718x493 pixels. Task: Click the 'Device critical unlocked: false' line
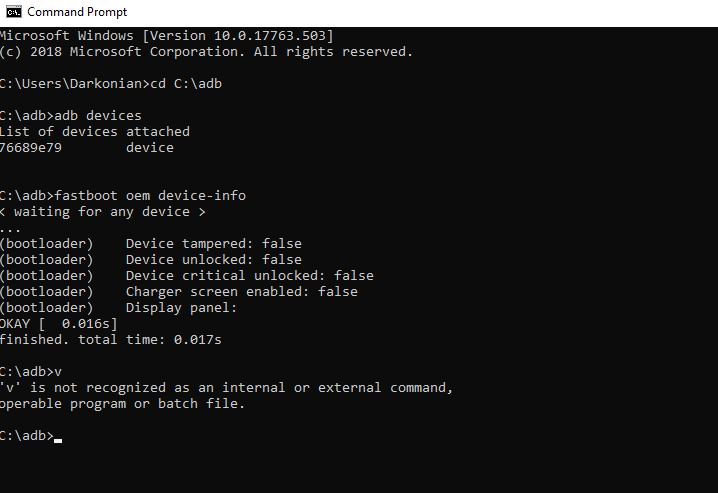pos(249,275)
